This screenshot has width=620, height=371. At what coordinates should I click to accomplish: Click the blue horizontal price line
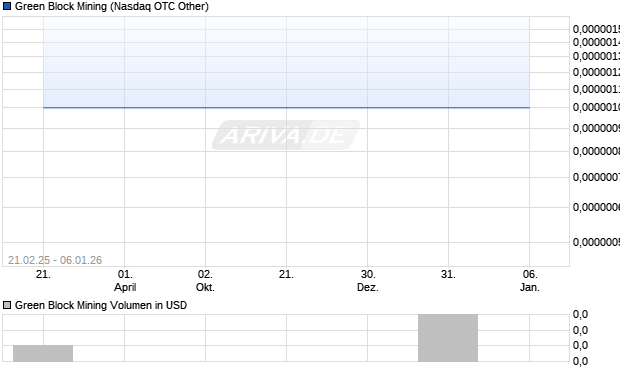pyautogui.click(x=286, y=107)
